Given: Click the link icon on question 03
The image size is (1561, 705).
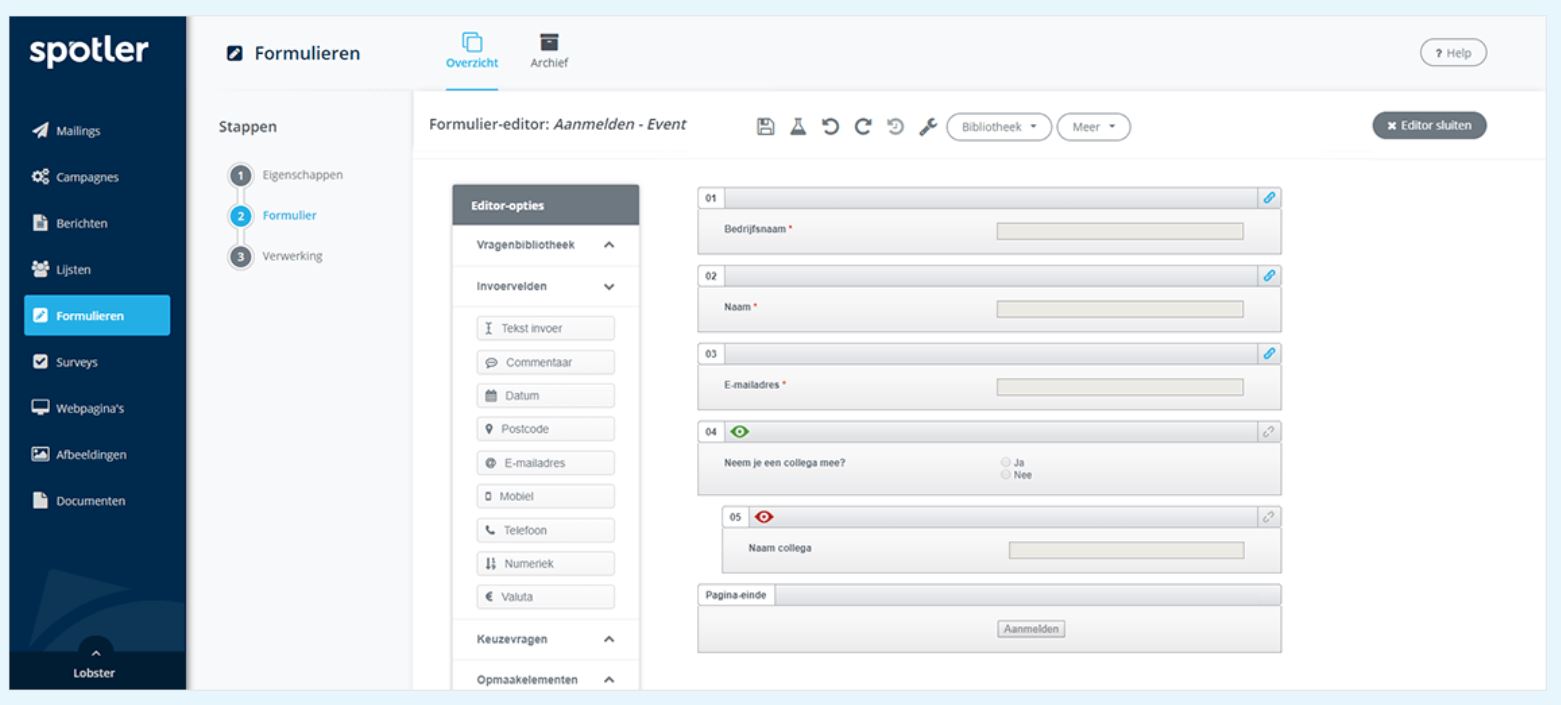Looking at the screenshot, I should [1270, 353].
